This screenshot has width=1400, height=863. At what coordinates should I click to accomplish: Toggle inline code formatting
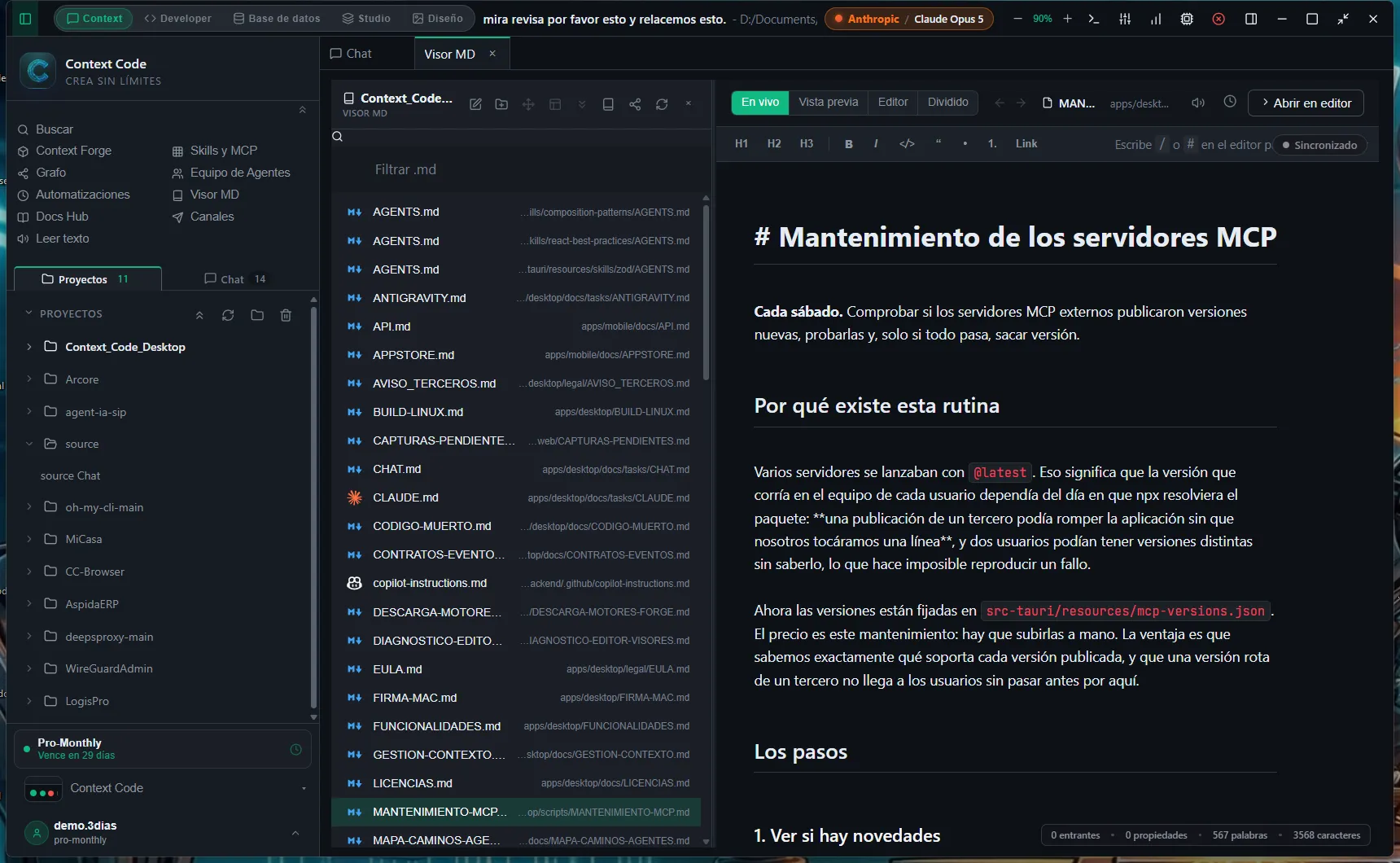tap(907, 143)
